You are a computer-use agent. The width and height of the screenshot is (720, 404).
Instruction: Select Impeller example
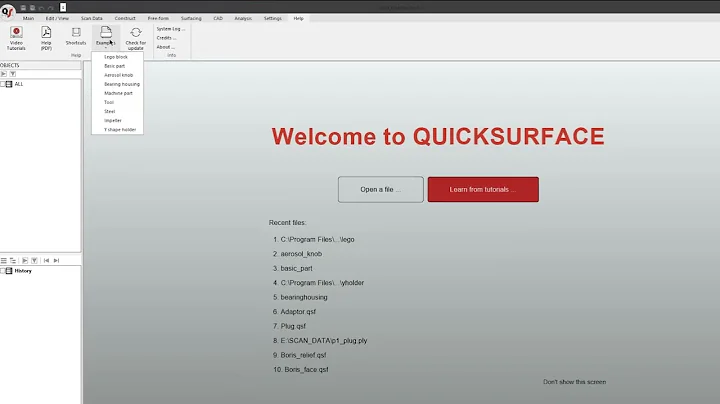pos(112,120)
